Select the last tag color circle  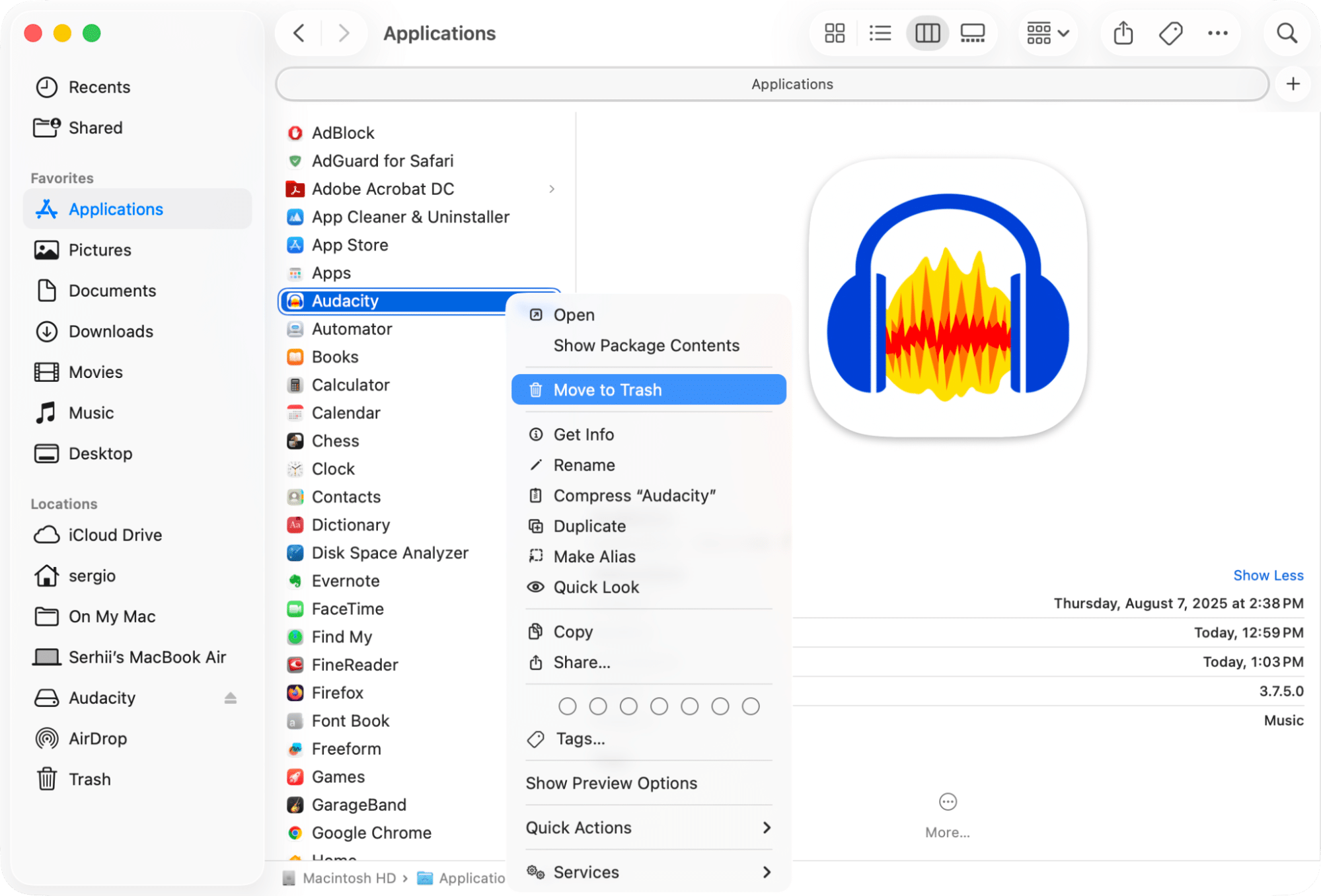point(751,706)
